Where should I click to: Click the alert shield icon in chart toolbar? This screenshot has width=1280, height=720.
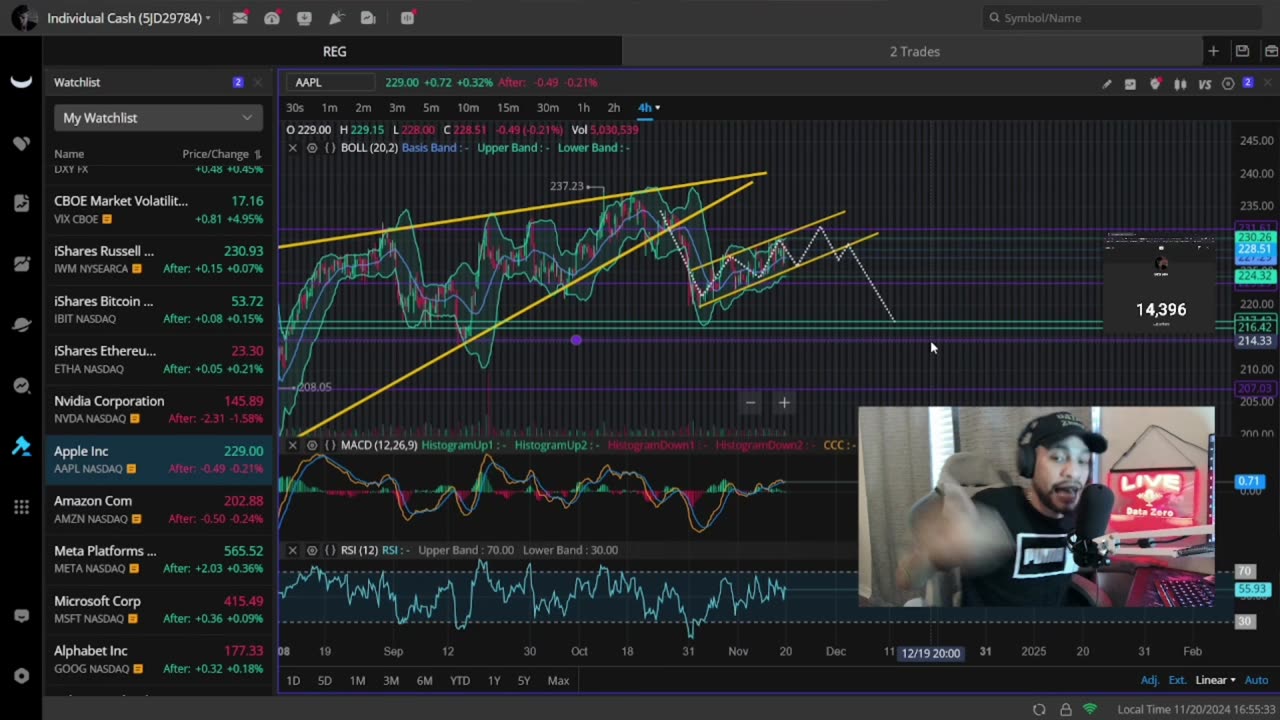[x=1155, y=84]
